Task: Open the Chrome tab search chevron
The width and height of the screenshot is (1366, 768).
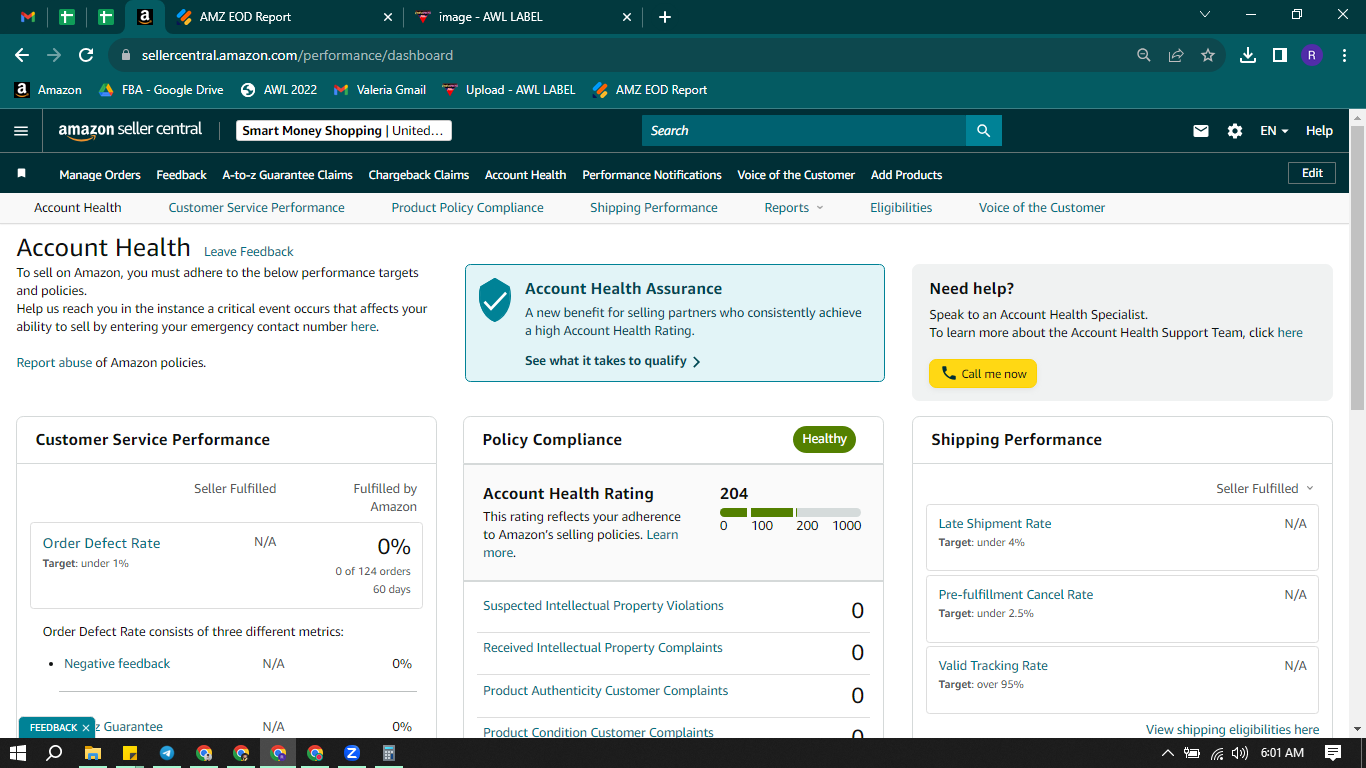Action: click(1205, 15)
